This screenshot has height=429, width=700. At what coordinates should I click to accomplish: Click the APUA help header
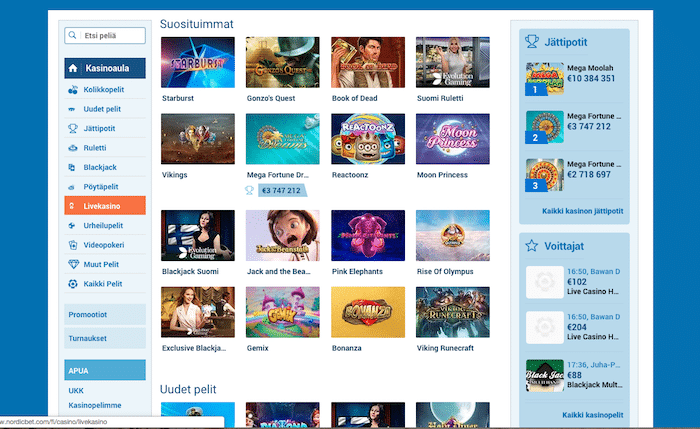105,370
